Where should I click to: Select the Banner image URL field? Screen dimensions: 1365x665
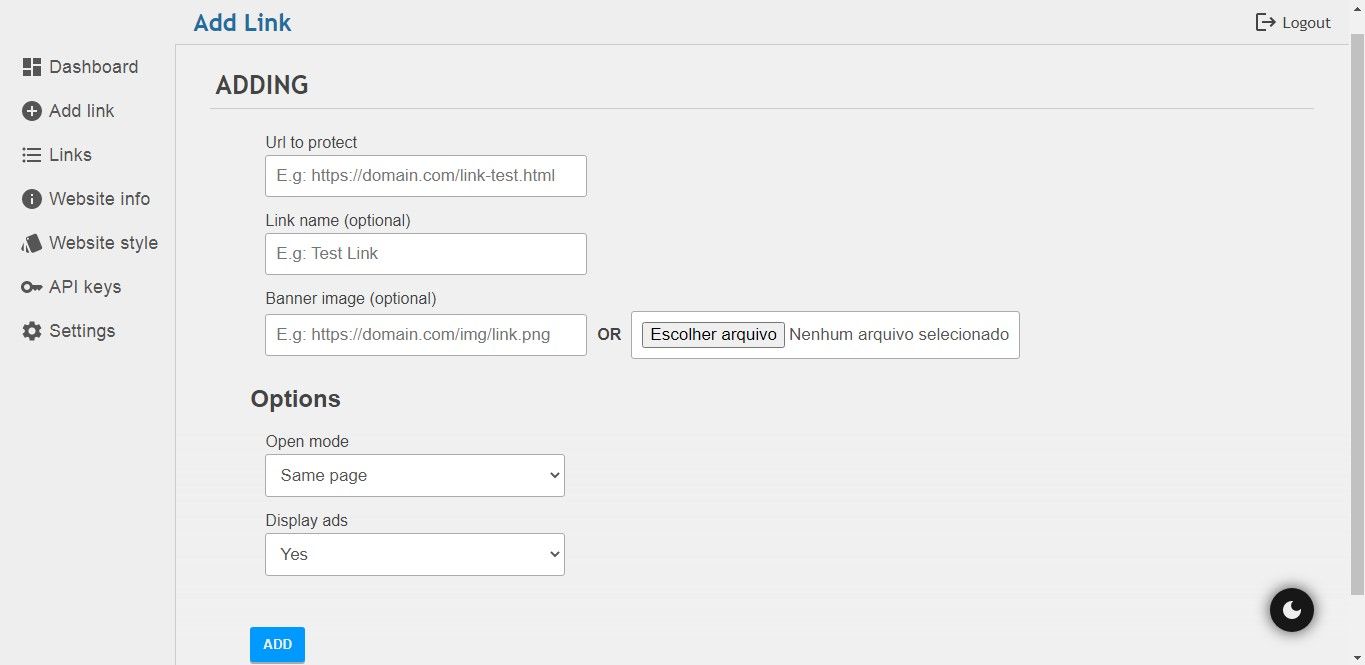425,335
